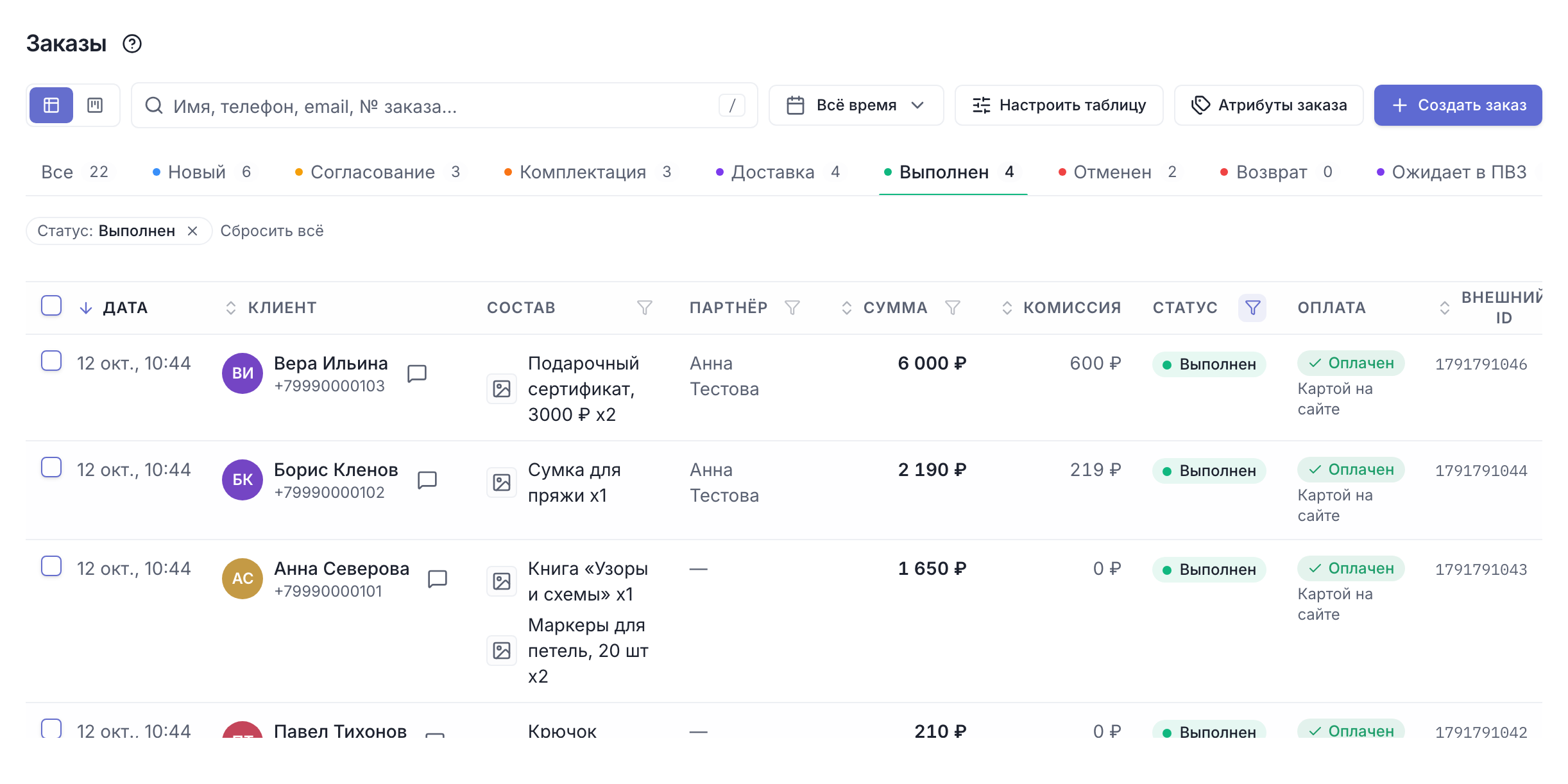
Task: Open the Доставка tab
Action: pos(779,172)
